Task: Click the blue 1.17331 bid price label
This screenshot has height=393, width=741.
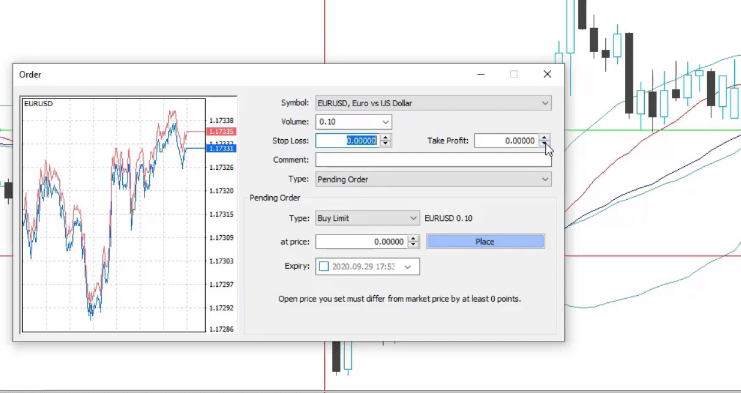Action: point(221,148)
